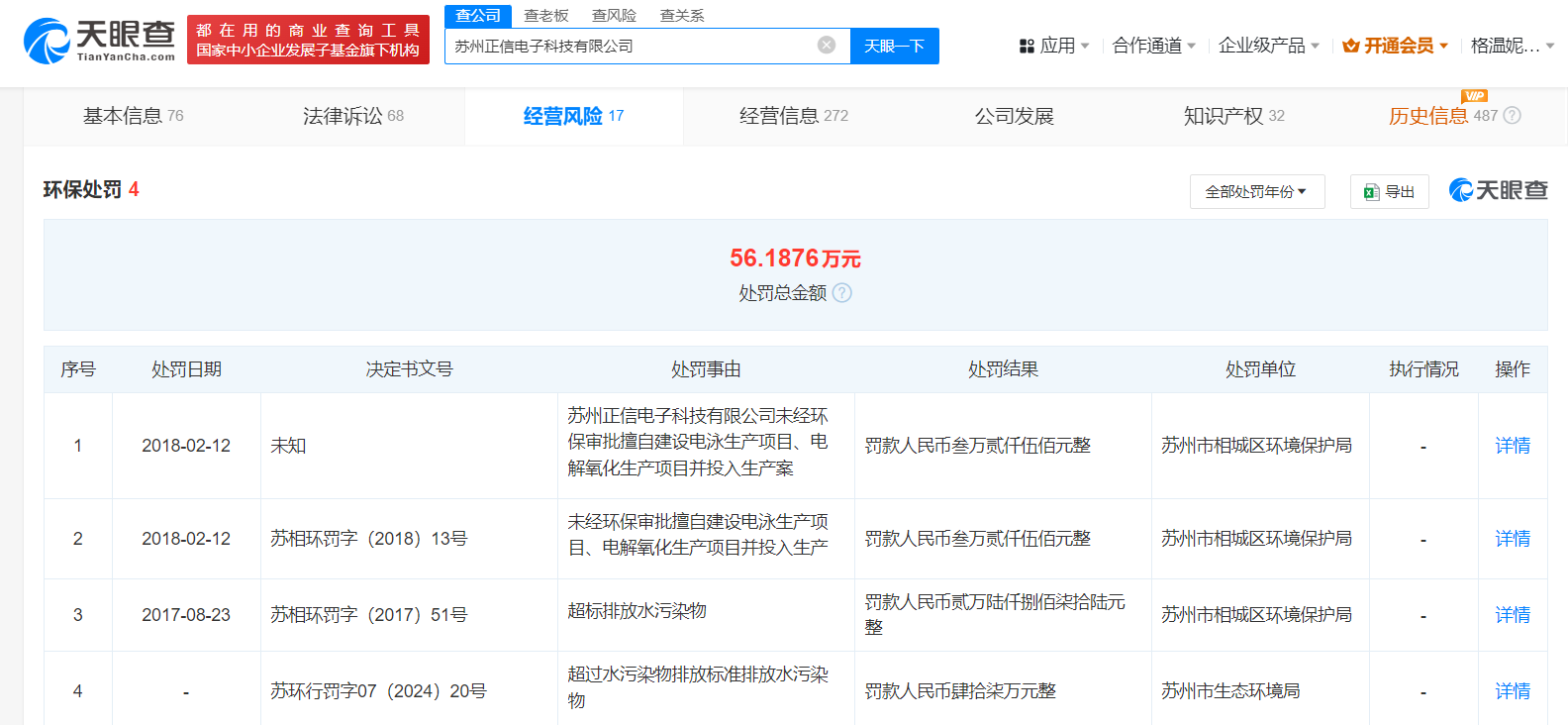The height and width of the screenshot is (725, 1568).
Task: Click the 操作 column header
Action: [1513, 369]
